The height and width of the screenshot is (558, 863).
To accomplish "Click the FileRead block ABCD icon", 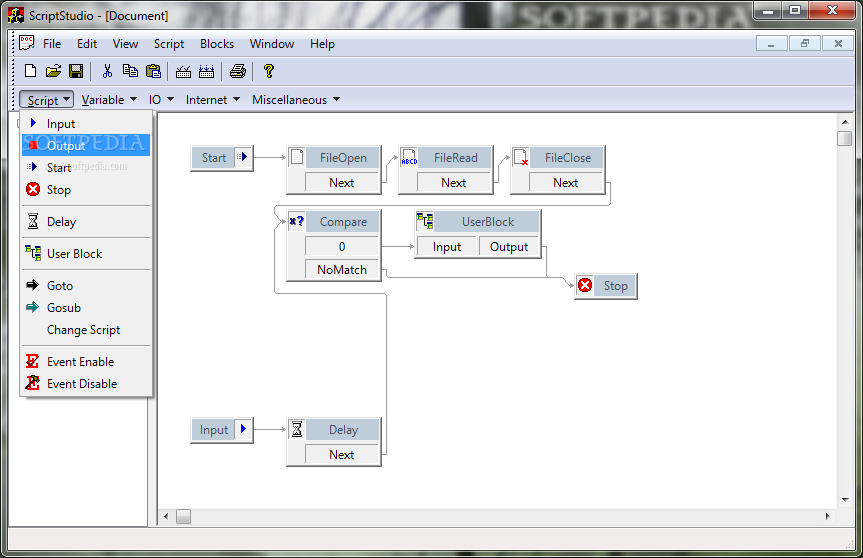I will tap(409, 157).
